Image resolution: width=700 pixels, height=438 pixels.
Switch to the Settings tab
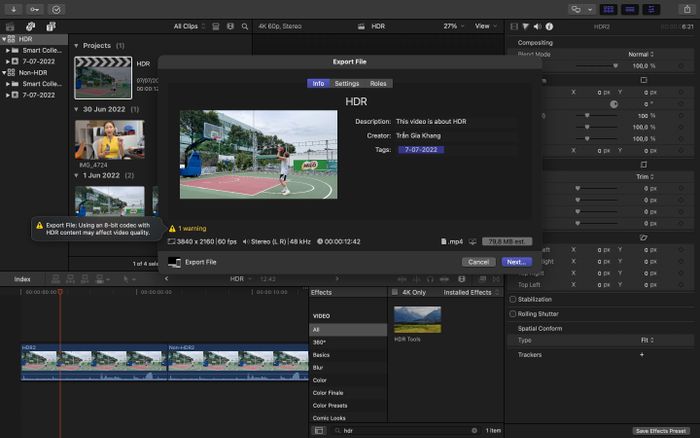coord(347,83)
